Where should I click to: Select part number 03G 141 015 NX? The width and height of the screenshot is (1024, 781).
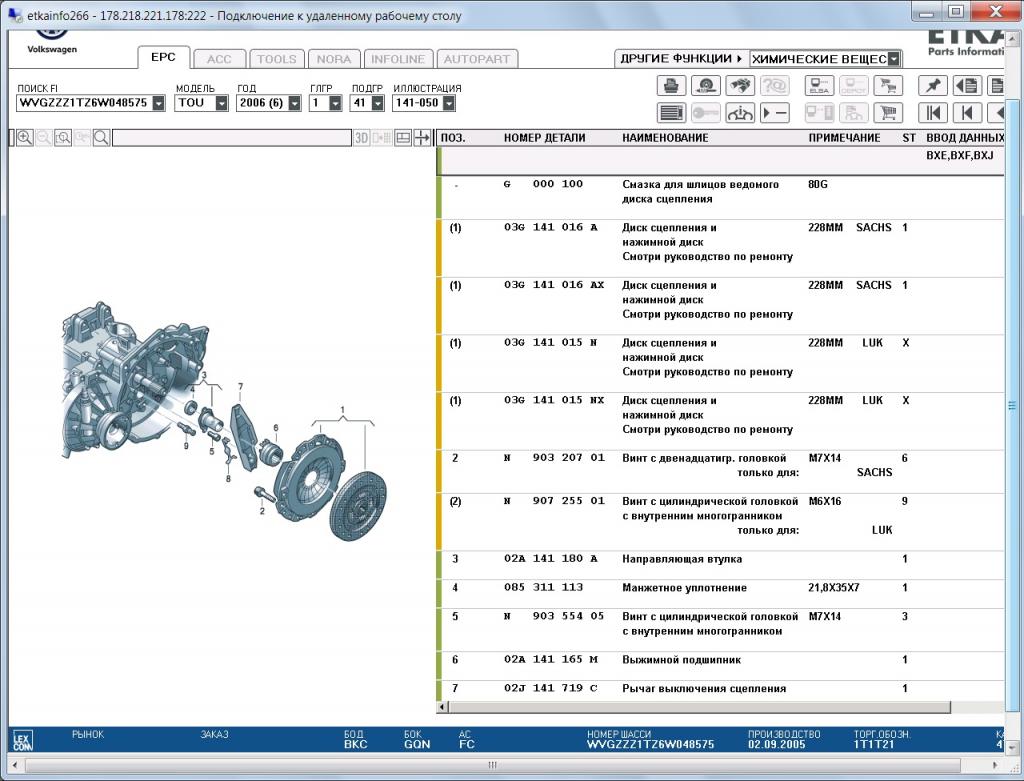[554, 400]
